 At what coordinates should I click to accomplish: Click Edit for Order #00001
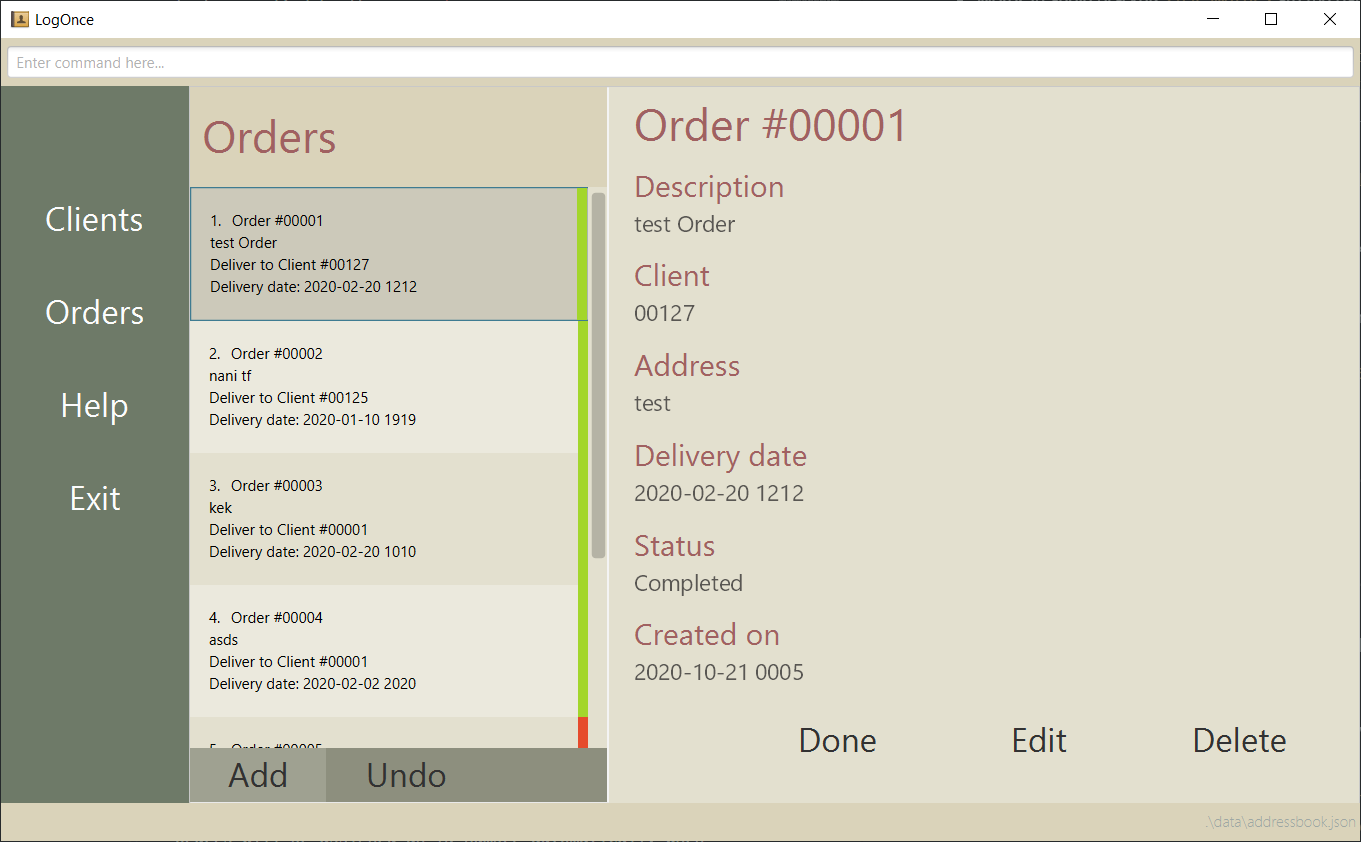coord(1039,740)
